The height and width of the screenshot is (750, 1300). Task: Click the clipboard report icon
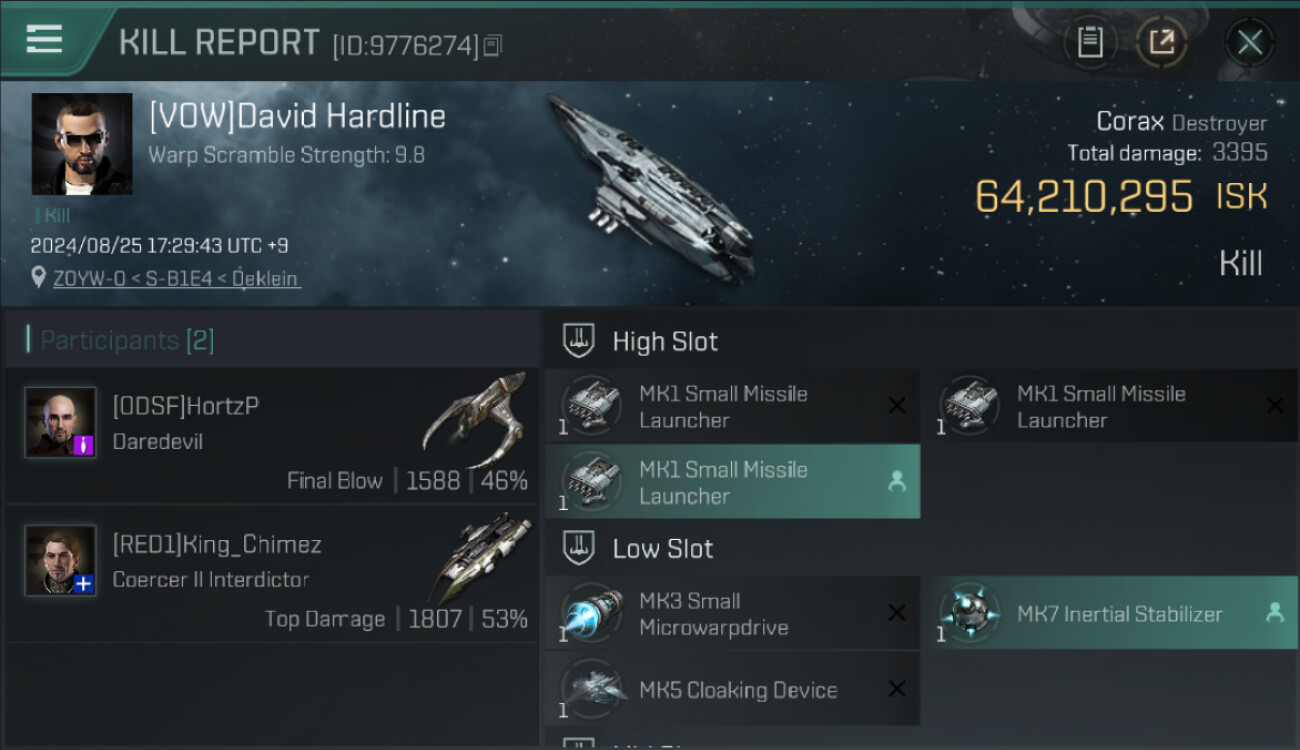tap(1090, 42)
